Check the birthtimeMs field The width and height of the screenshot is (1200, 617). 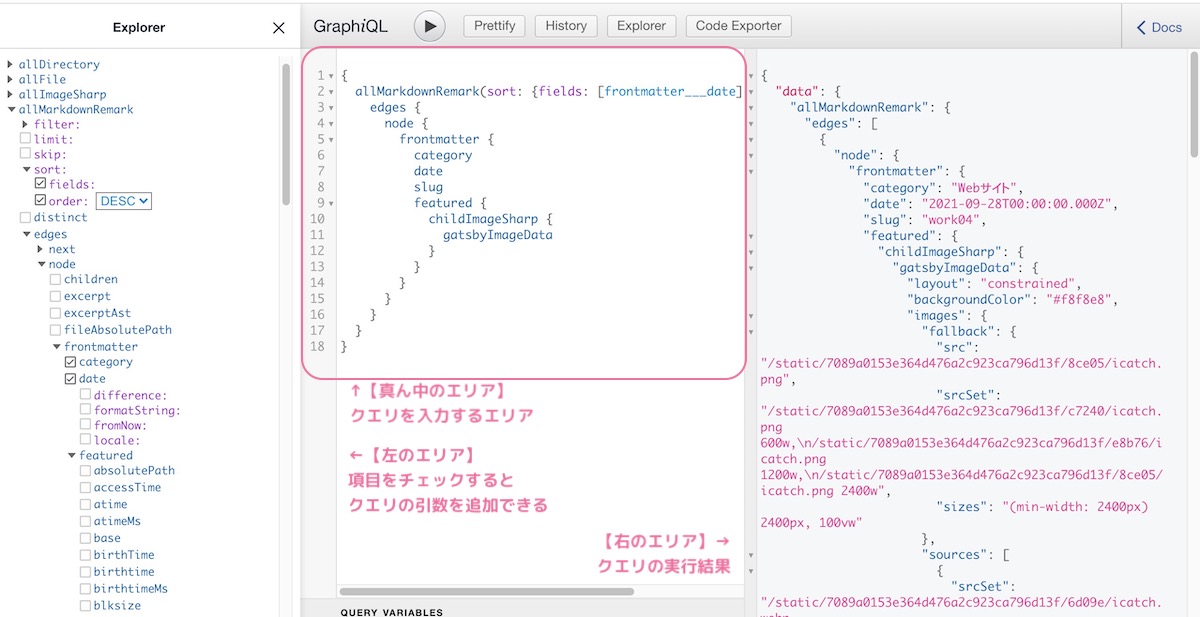(86, 589)
